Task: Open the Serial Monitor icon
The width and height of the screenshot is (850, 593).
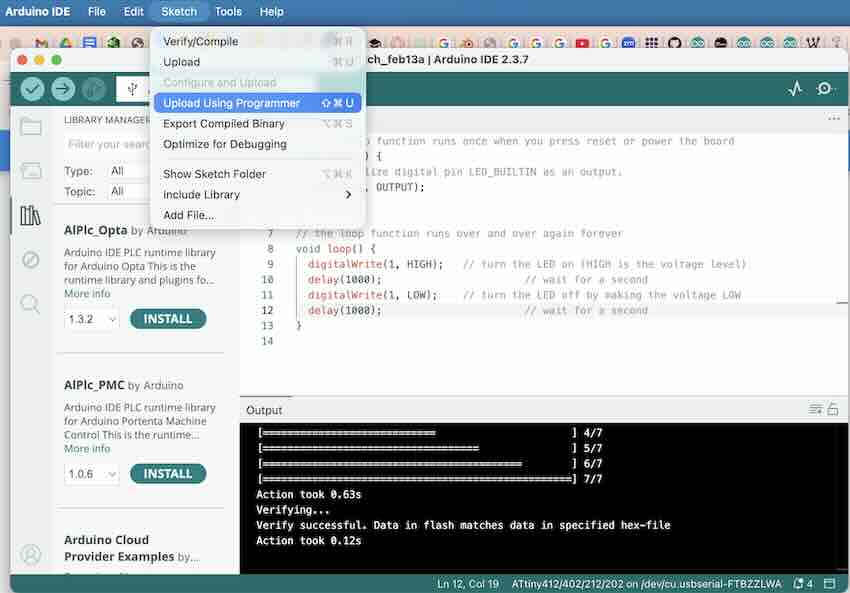Action: [825, 88]
